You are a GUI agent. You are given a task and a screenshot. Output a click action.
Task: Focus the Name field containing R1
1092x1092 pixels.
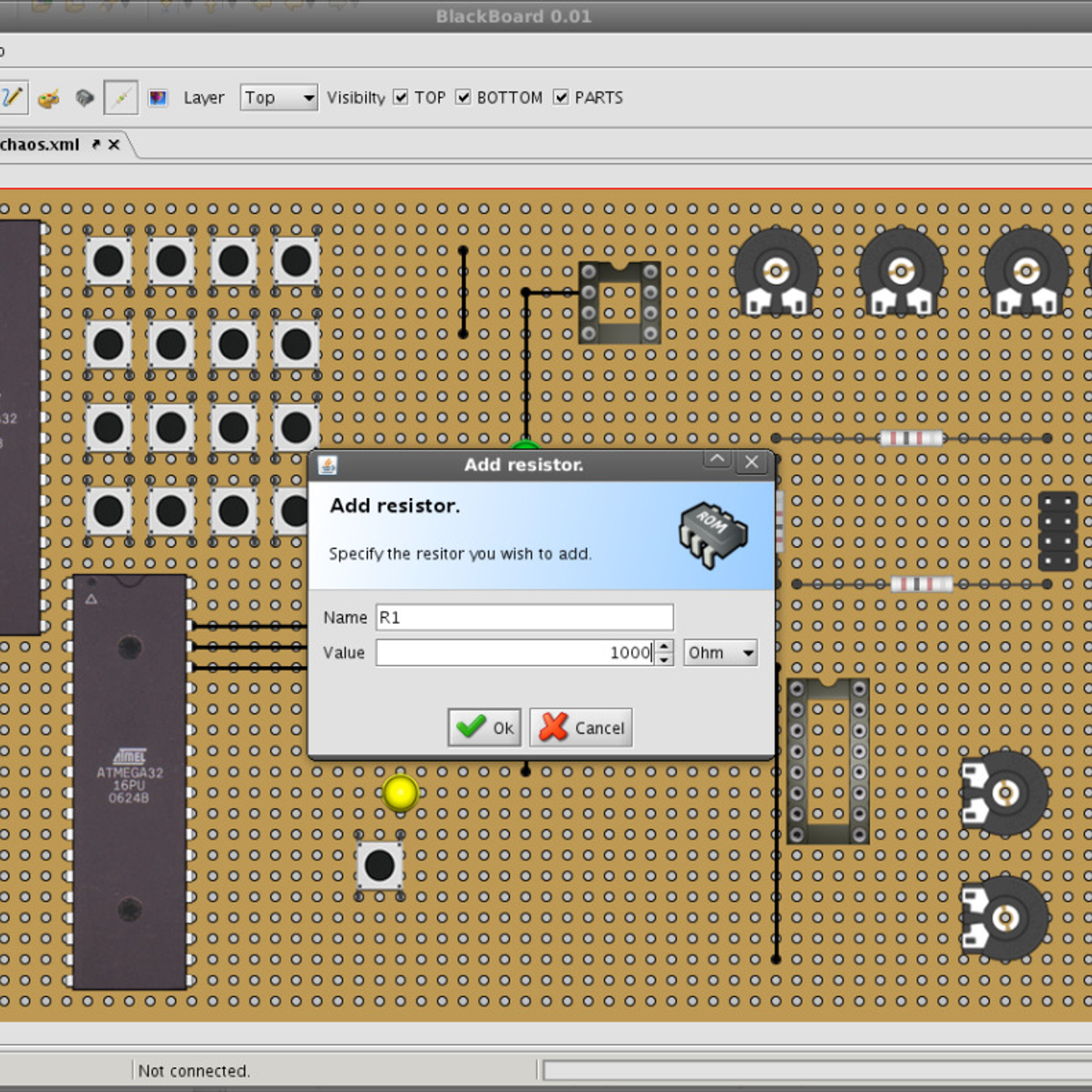click(524, 617)
